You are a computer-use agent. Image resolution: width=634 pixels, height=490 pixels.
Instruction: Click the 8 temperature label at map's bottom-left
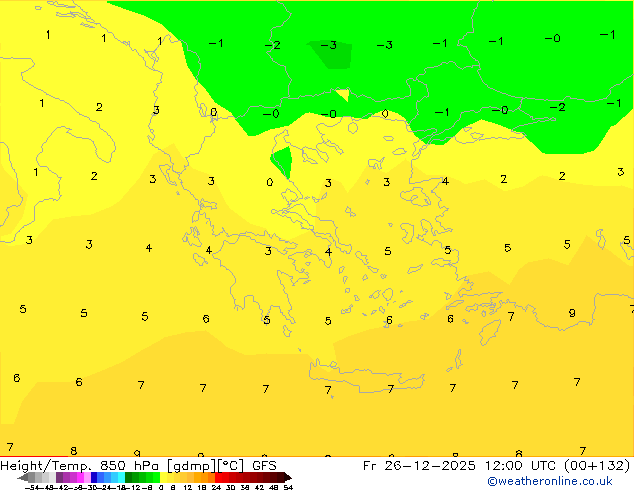pos(74,451)
